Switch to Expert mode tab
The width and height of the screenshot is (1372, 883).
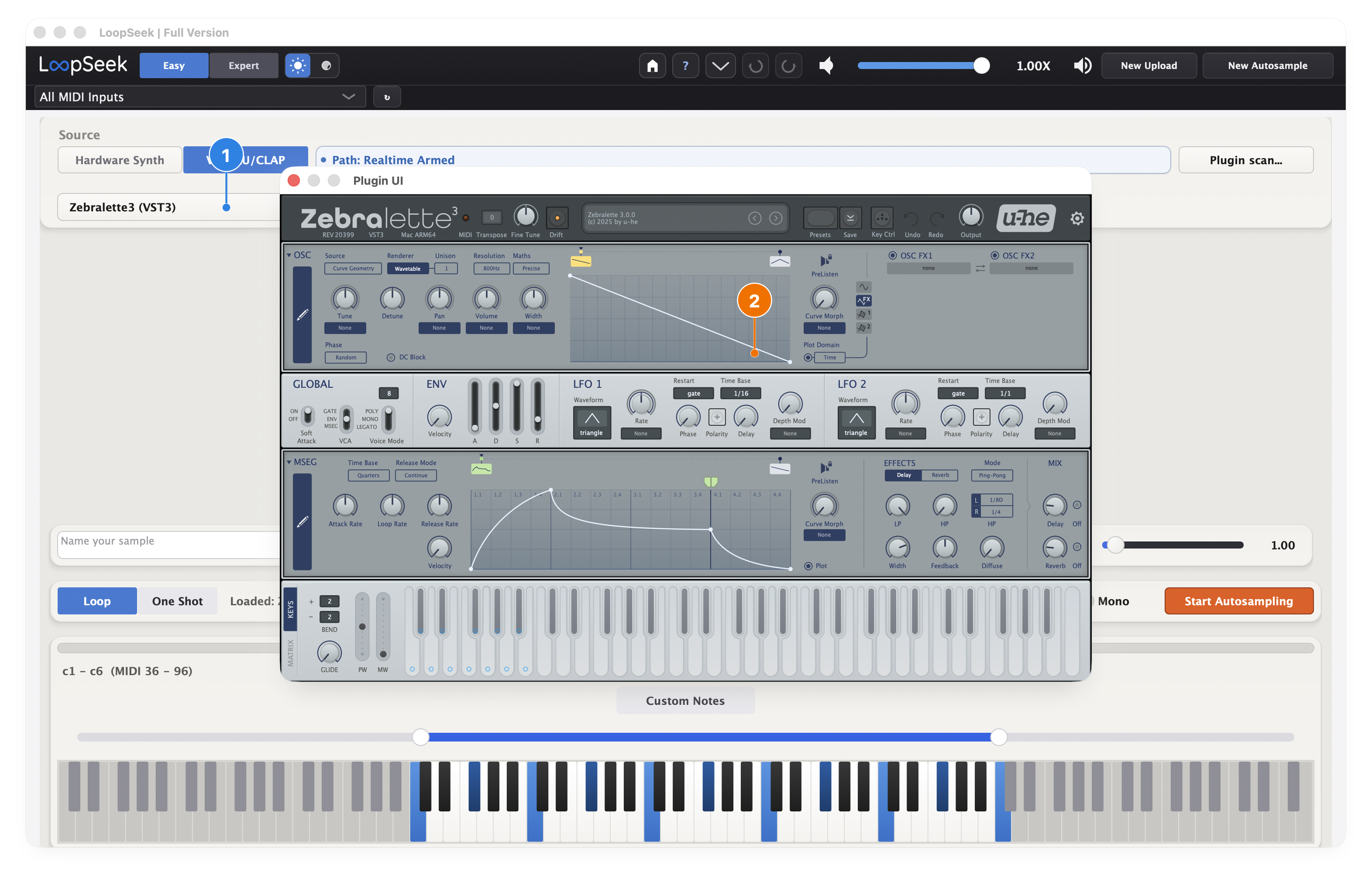tap(244, 66)
